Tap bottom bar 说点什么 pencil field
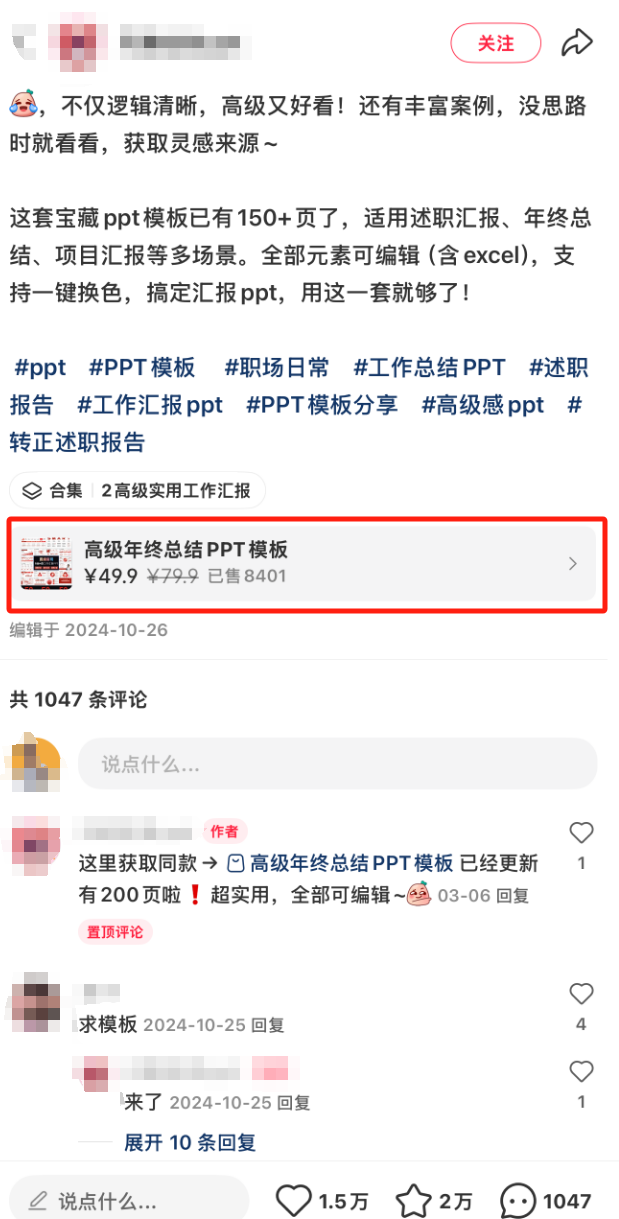The image size is (619, 1219). point(129,1200)
